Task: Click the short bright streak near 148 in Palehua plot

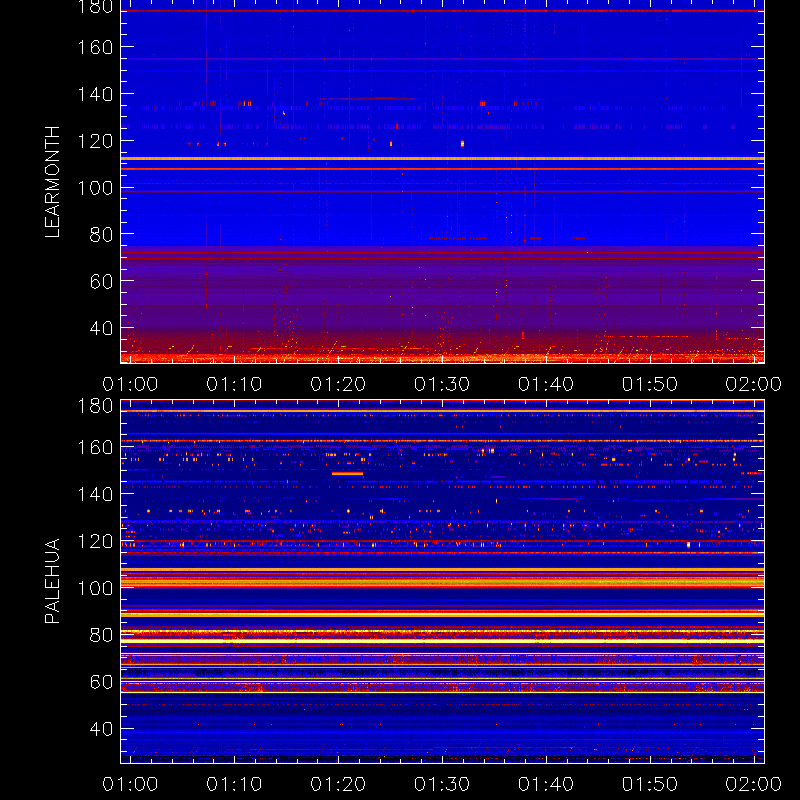Action: 347,474
